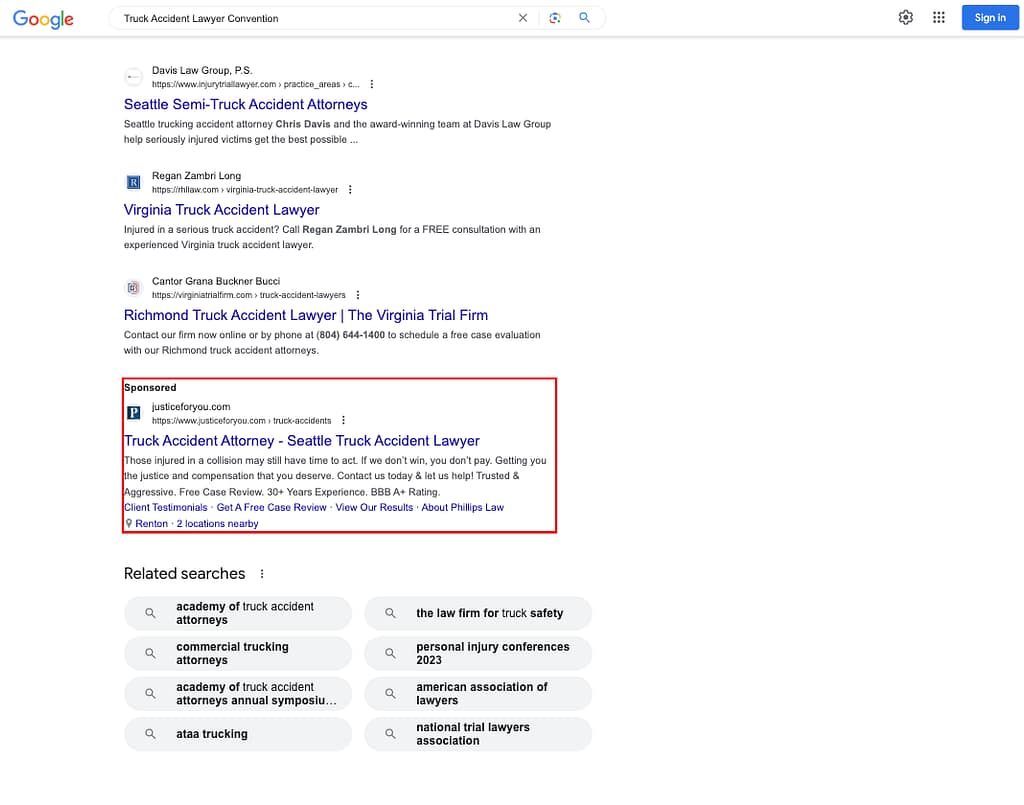Click Client Testimonials sitelink
This screenshot has width=1024, height=805.
(x=166, y=507)
